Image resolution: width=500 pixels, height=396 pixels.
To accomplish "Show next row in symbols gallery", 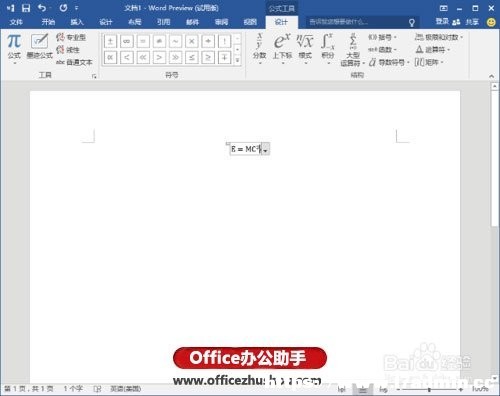I will [237, 50].
